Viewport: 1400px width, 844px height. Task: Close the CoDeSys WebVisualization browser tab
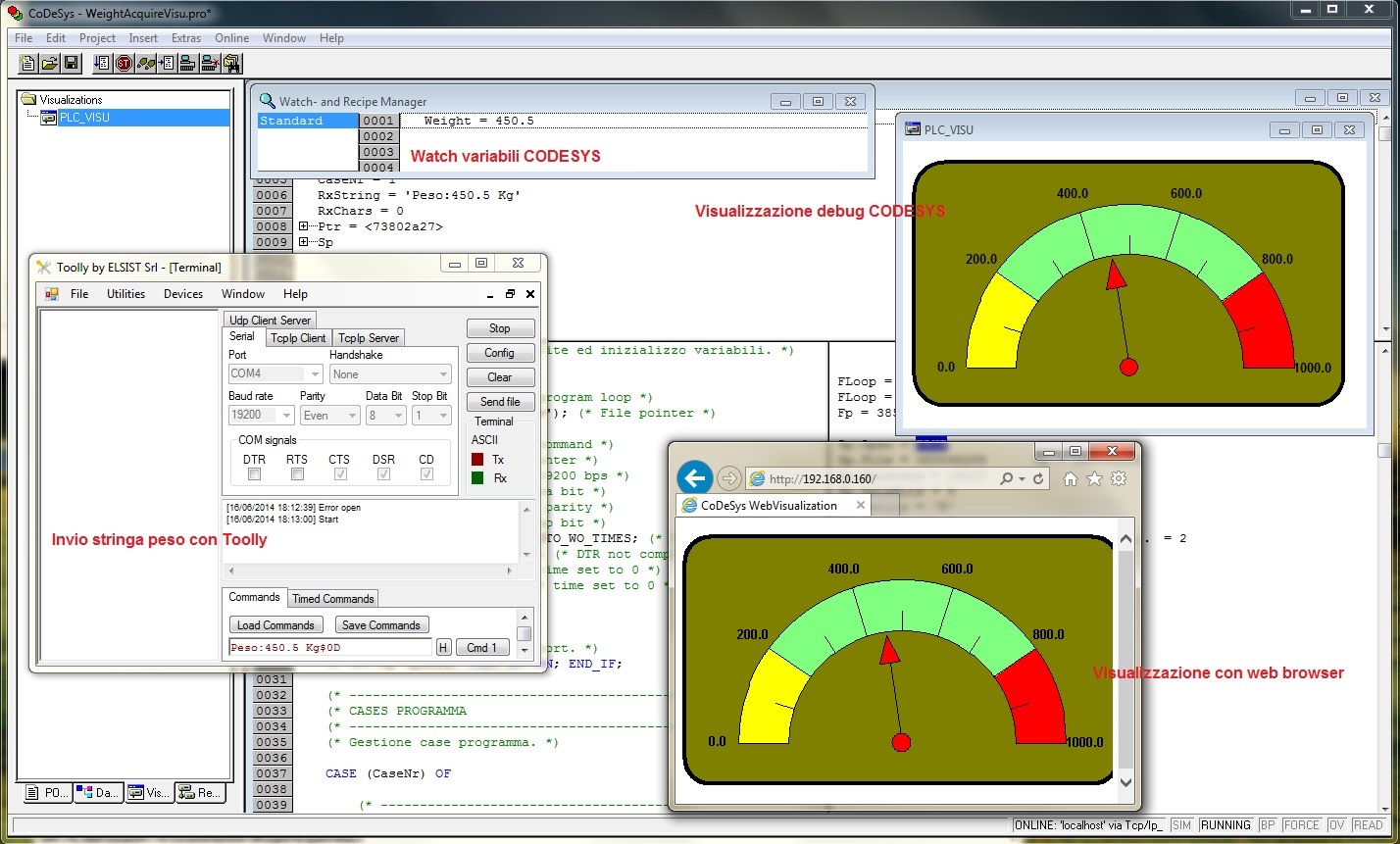pos(861,506)
